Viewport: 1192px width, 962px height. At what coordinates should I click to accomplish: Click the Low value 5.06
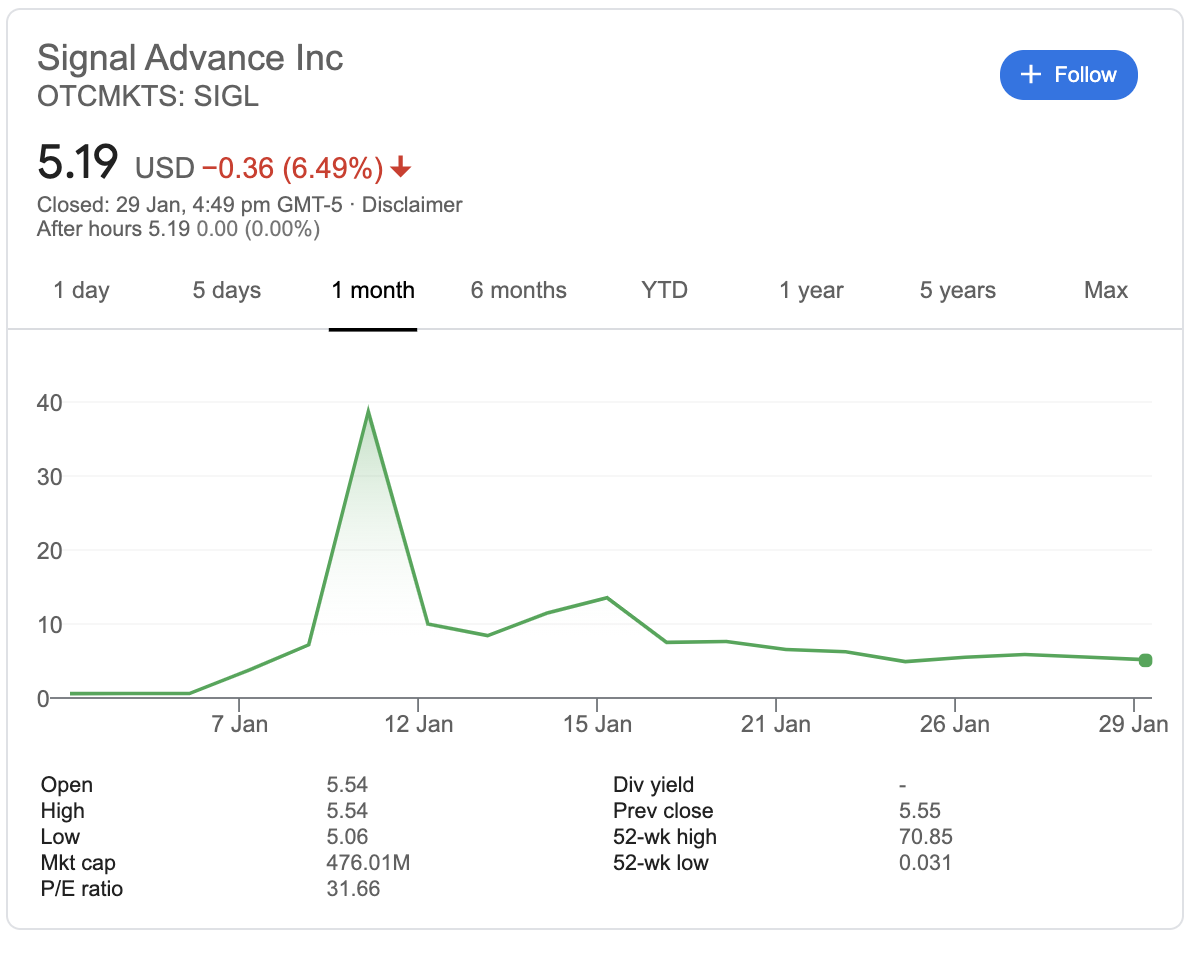pyautogui.click(x=347, y=837)
